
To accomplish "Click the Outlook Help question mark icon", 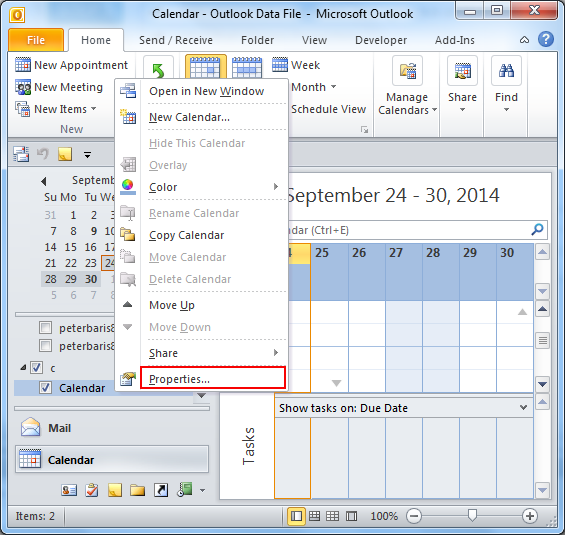I will coord(546,39).
